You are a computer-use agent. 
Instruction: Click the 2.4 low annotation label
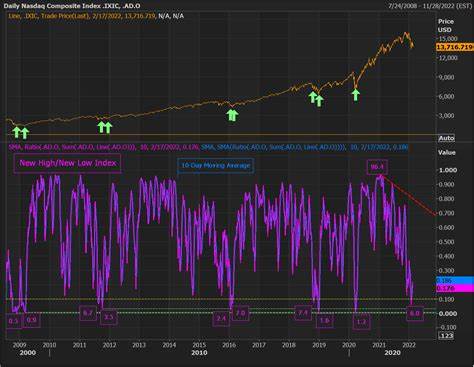click(221, 318)
